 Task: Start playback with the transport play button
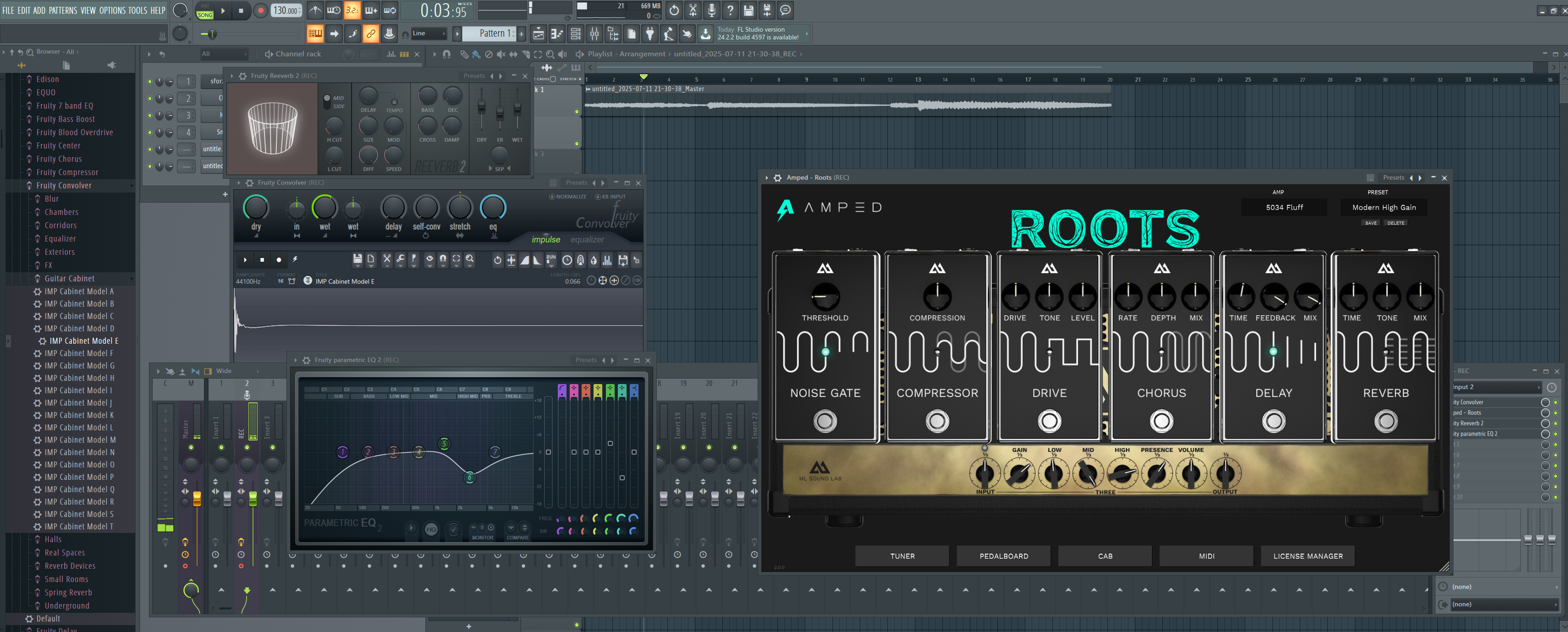pyautogui.click(x=223, y=11)
